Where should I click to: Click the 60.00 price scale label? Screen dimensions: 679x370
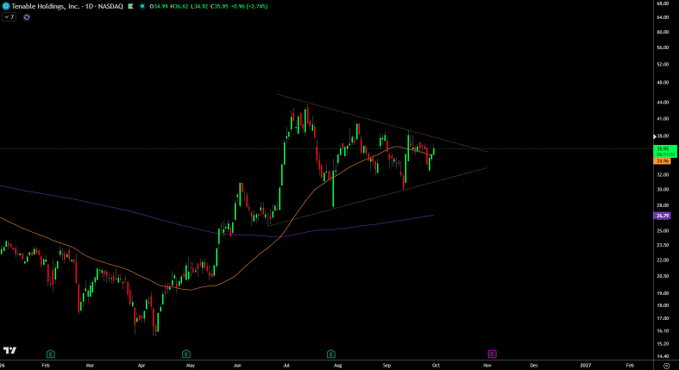(663, 32)
